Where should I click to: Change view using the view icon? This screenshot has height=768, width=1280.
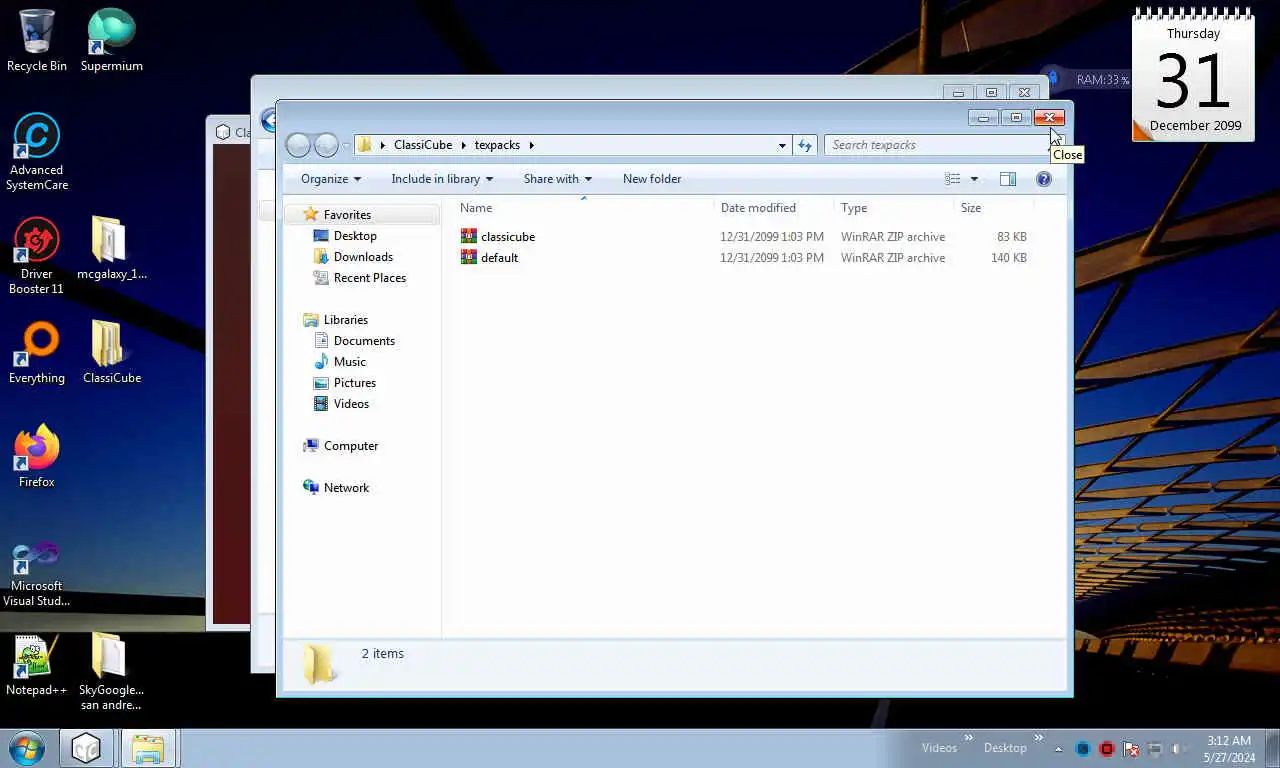coord(953,179)
